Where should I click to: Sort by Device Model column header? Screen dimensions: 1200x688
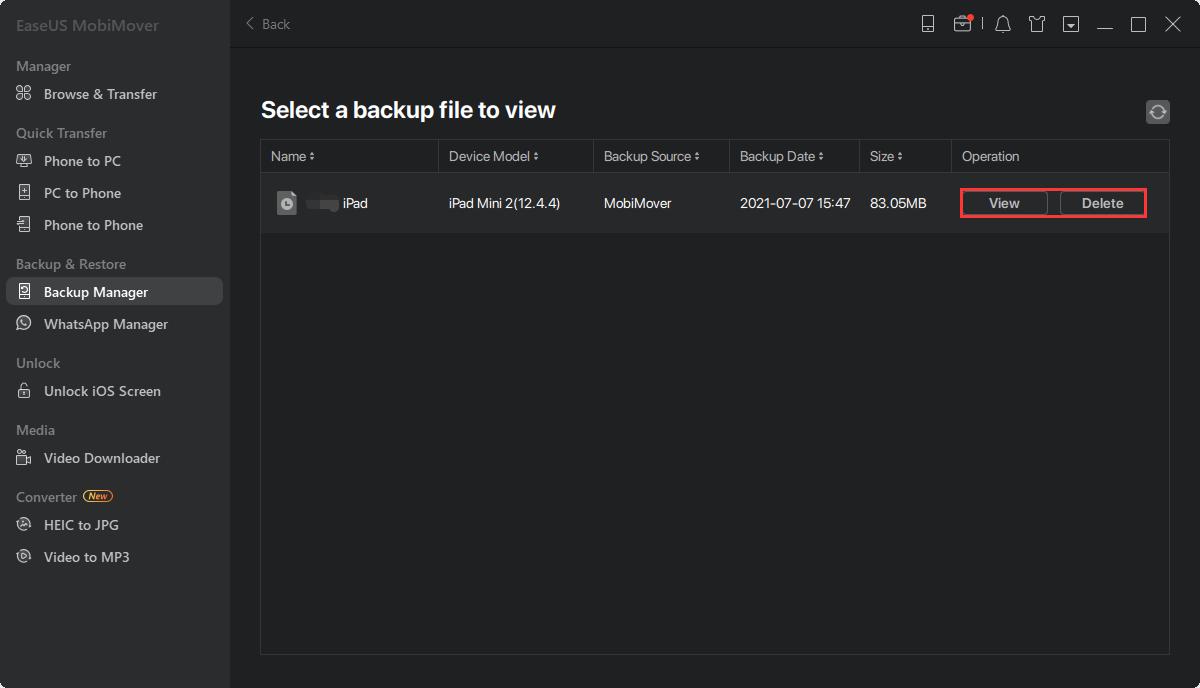point(494,156)
